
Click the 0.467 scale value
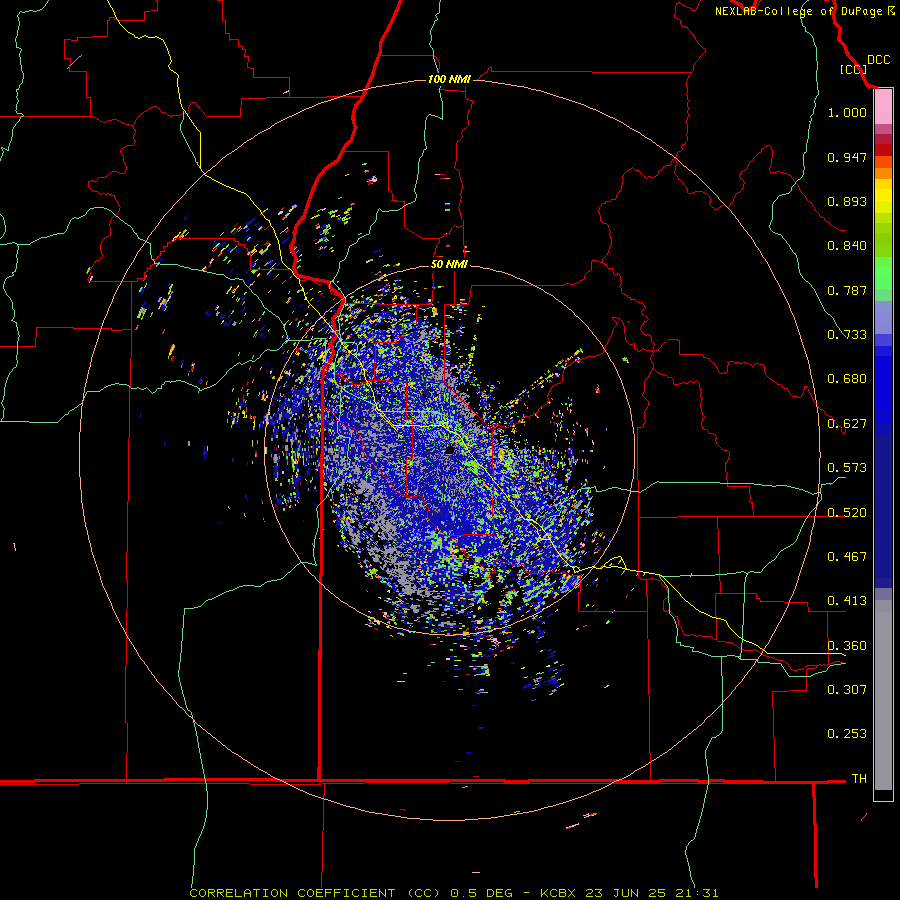coord(847,557)
